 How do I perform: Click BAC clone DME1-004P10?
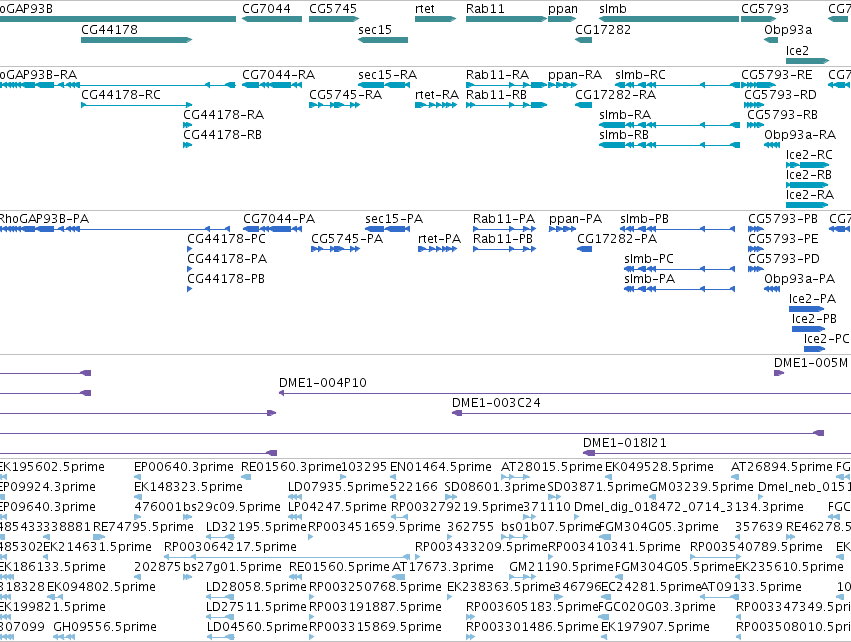(564, 393)
